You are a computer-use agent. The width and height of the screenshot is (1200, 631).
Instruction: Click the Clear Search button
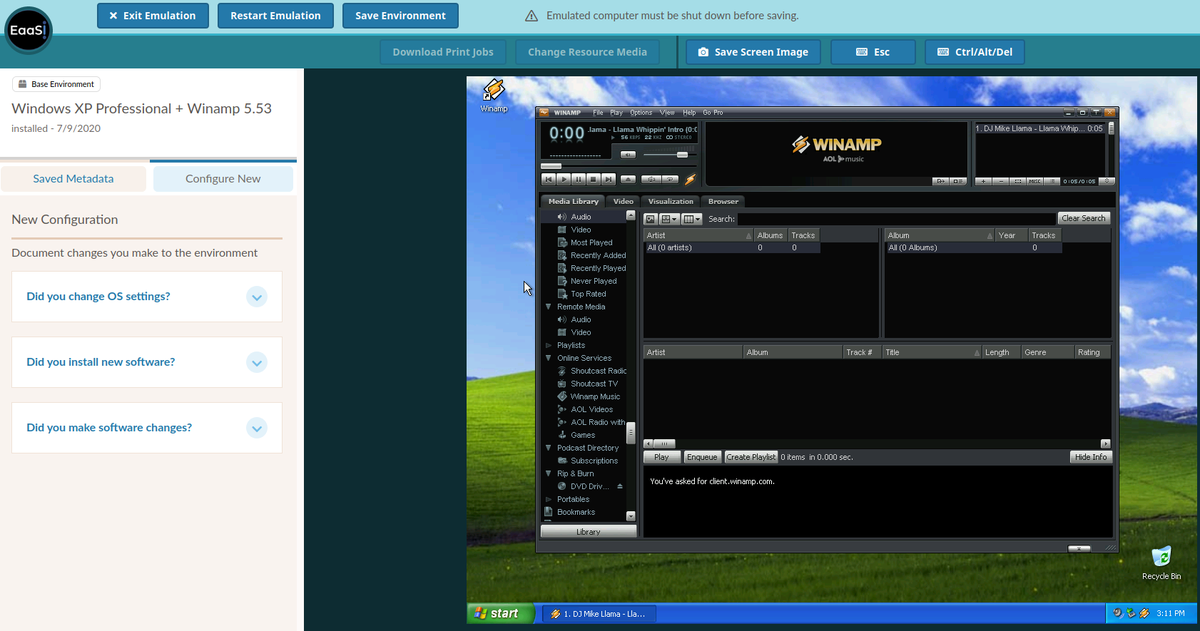[1083, 218]
